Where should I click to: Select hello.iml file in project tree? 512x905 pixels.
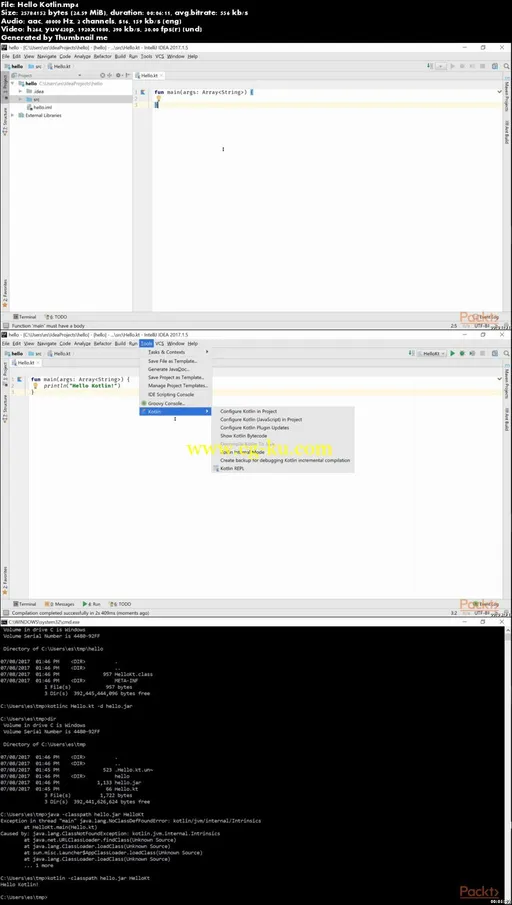coord(38,107)
